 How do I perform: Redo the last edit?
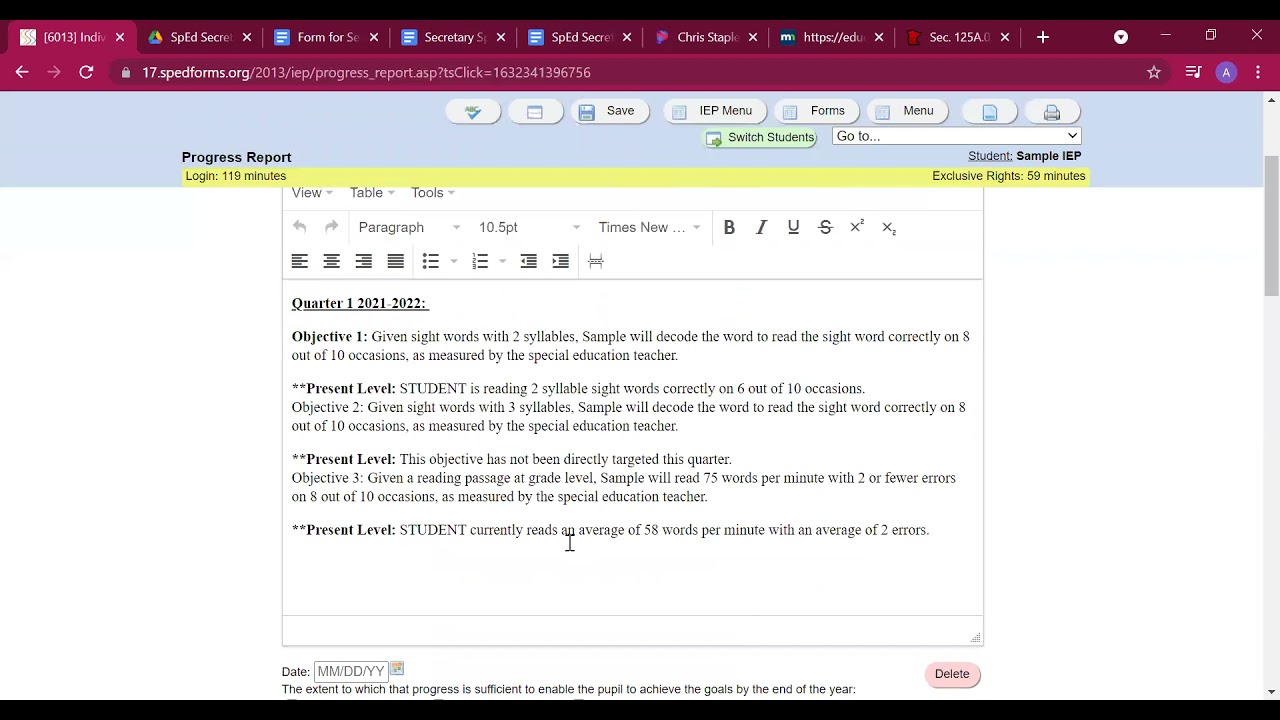[x=332, y=227]
